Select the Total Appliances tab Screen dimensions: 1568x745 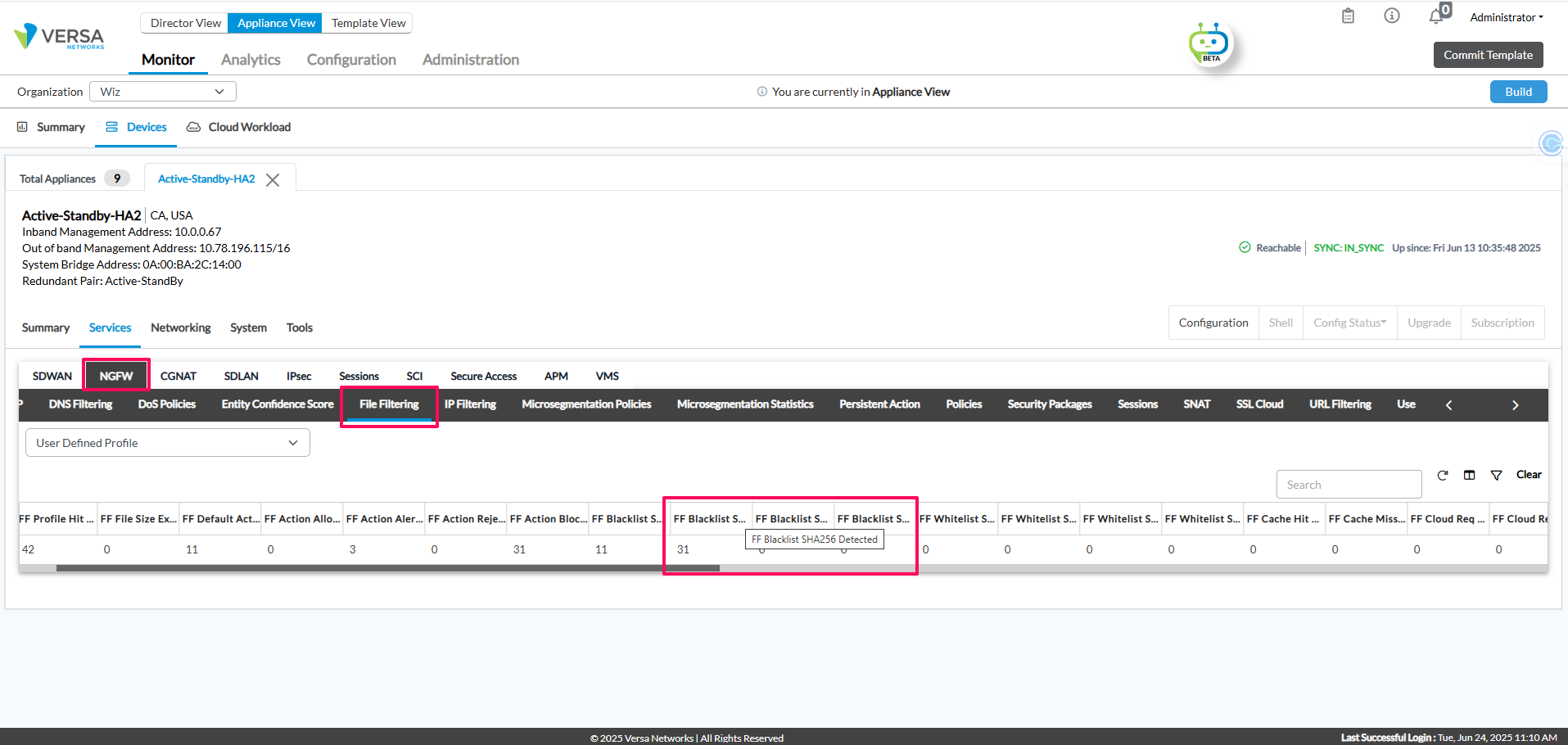[74, 178]
